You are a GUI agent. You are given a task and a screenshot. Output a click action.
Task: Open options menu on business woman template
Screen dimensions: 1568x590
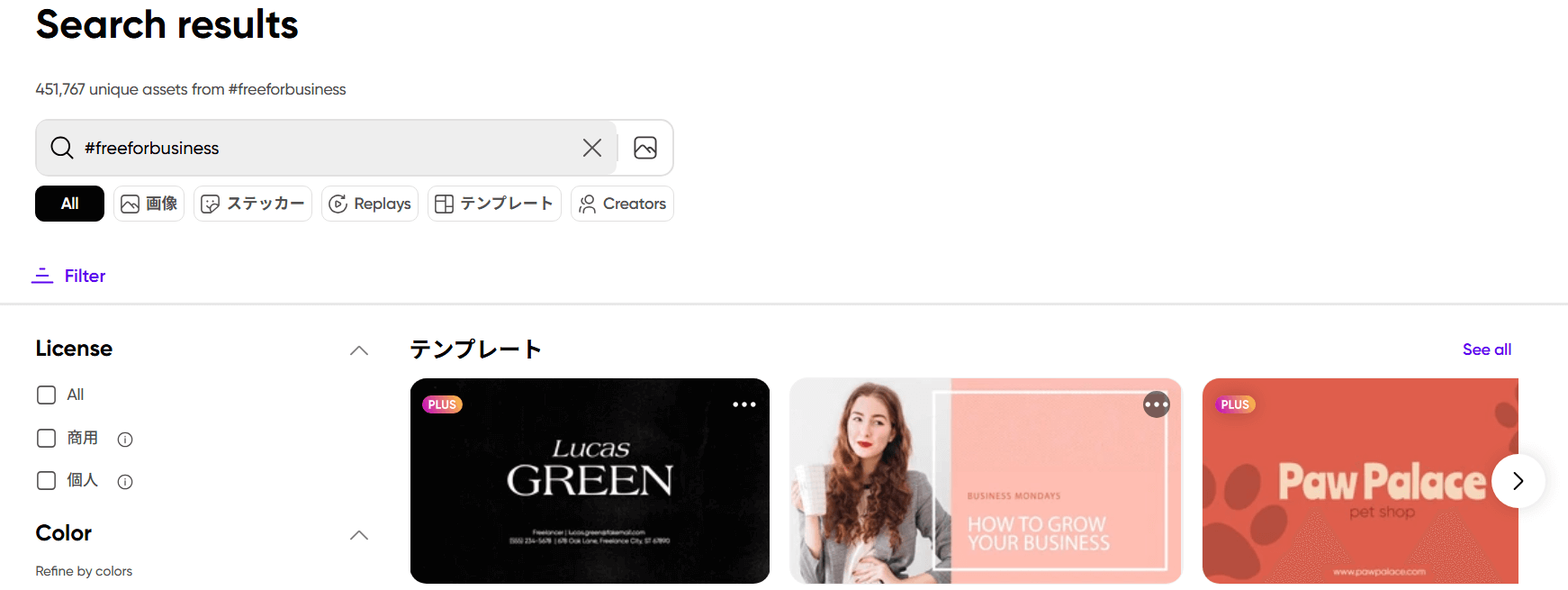(1156, 404)
